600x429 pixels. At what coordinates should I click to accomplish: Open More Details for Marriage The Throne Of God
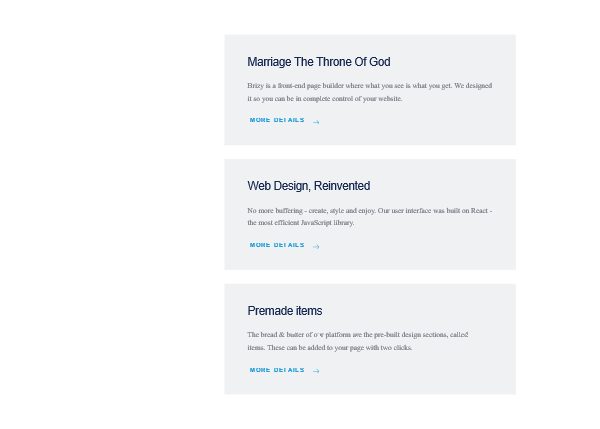click(x=277, y=120)
